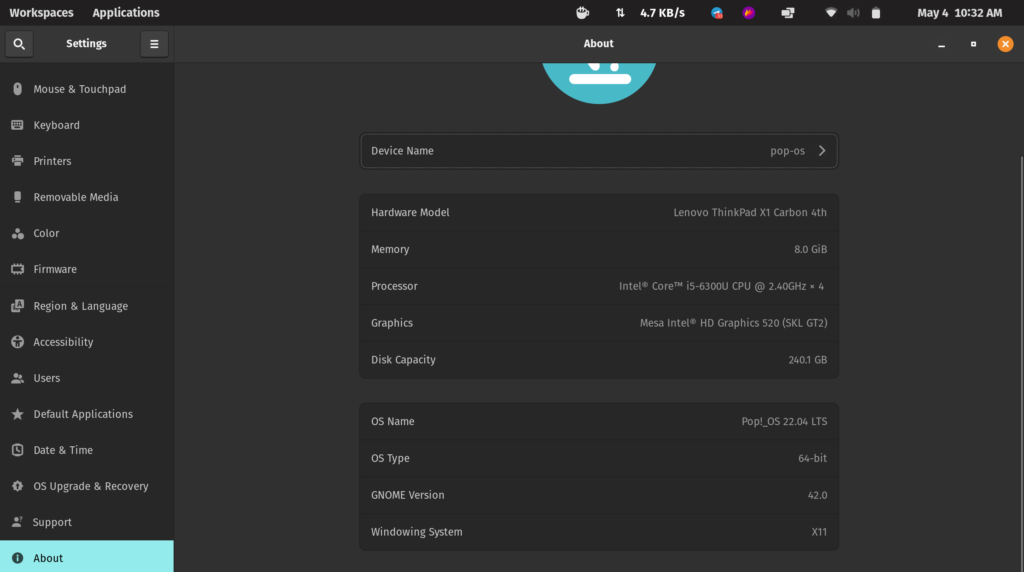Select Removable Media panel
This screenshot has height=572, width=1024.
[87, 197]
